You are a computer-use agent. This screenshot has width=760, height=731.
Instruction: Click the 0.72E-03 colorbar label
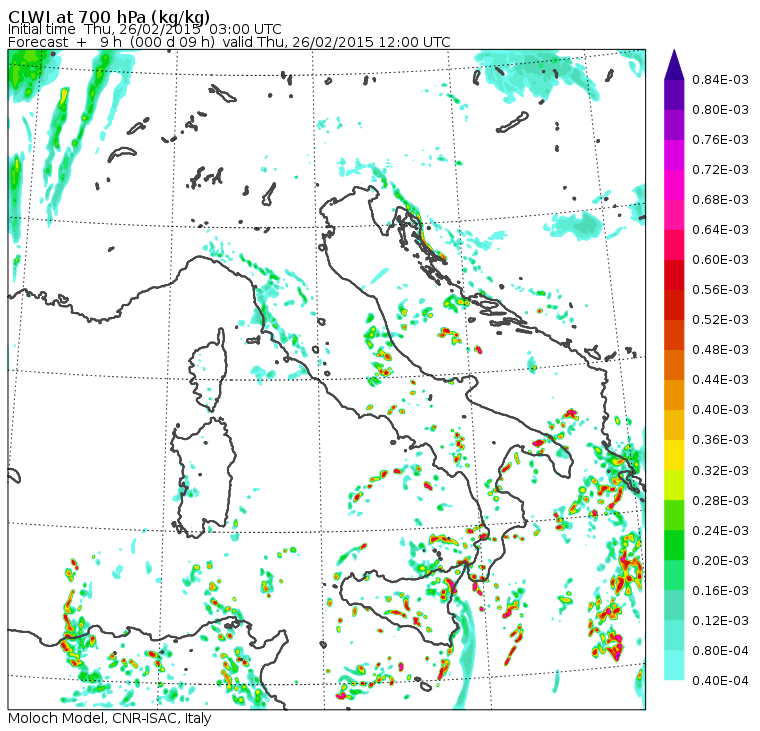(720, 170)
